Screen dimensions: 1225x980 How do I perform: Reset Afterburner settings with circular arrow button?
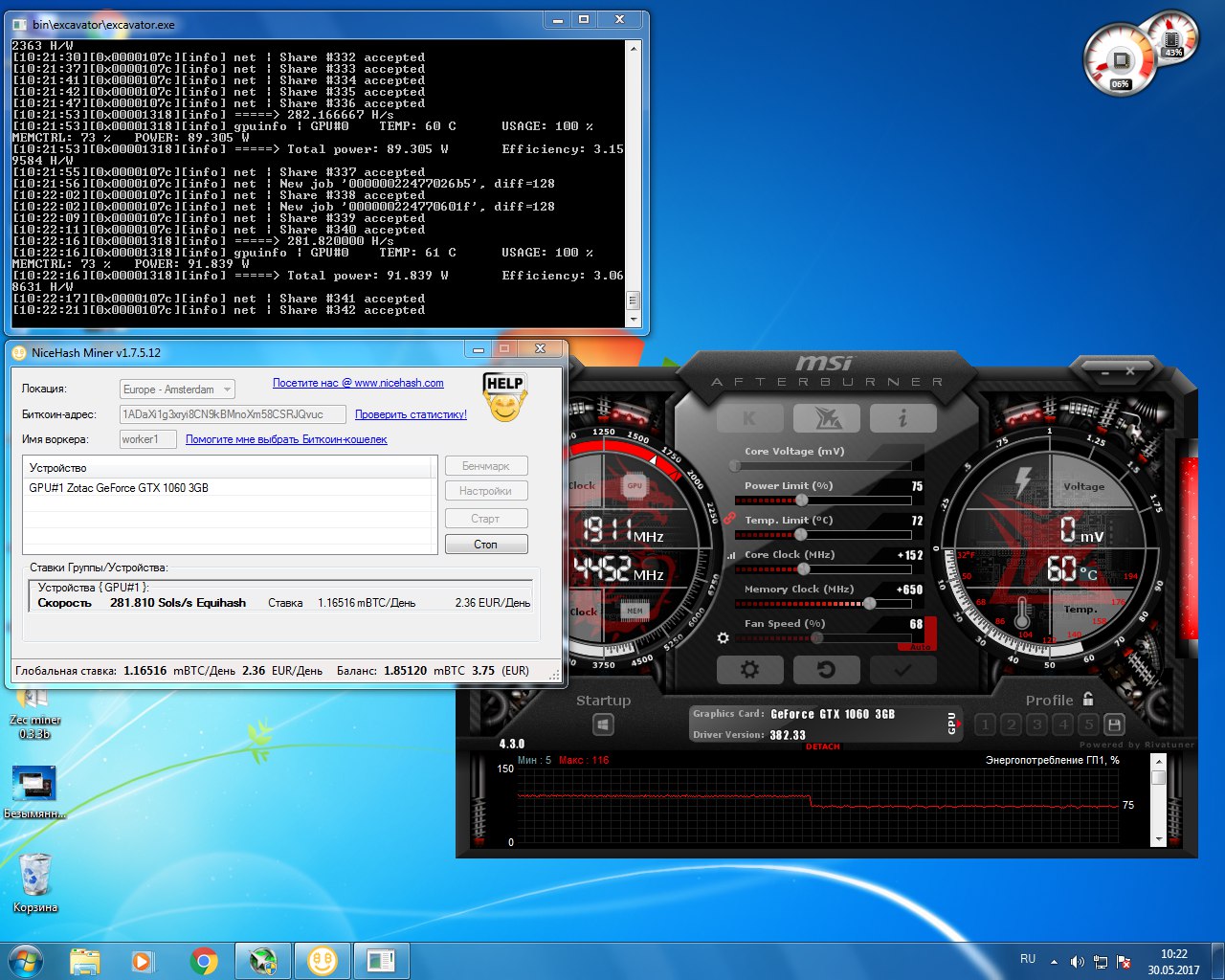click(x=826, y=670)
